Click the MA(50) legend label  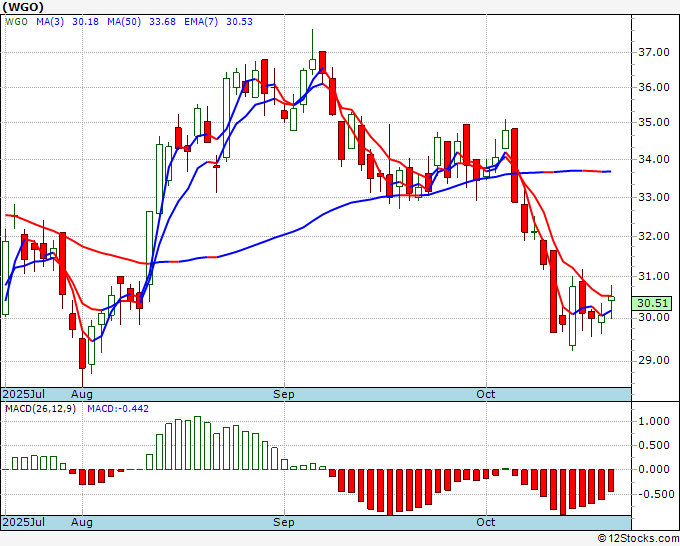pyautogui.click(x=124, y=22)
